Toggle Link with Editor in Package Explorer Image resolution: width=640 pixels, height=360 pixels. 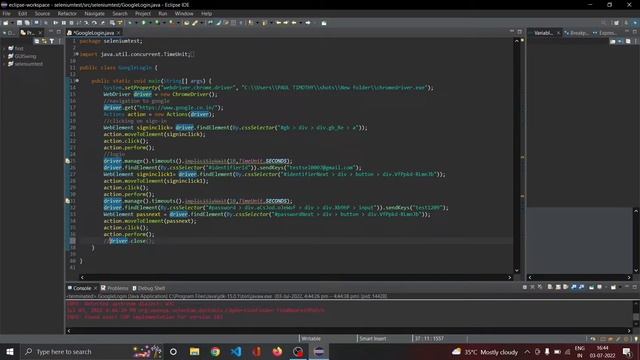(x=44, y=41)
